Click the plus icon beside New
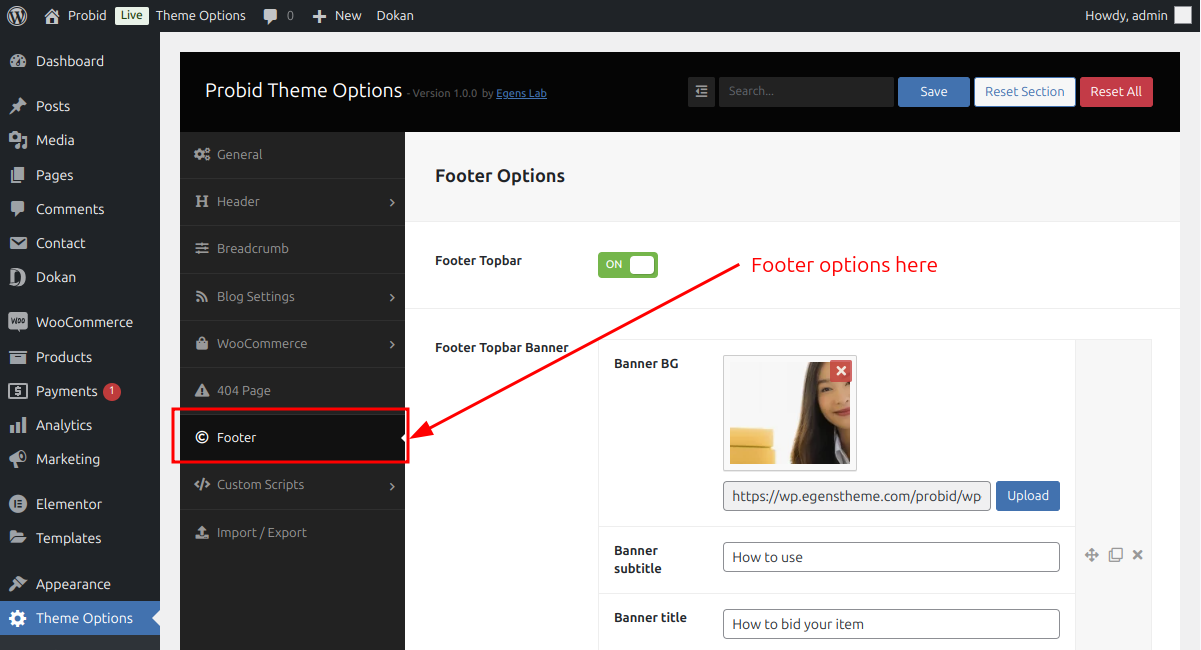Image resolution: width=1201 pixels, height=650 pixels. tap(320, 16)
